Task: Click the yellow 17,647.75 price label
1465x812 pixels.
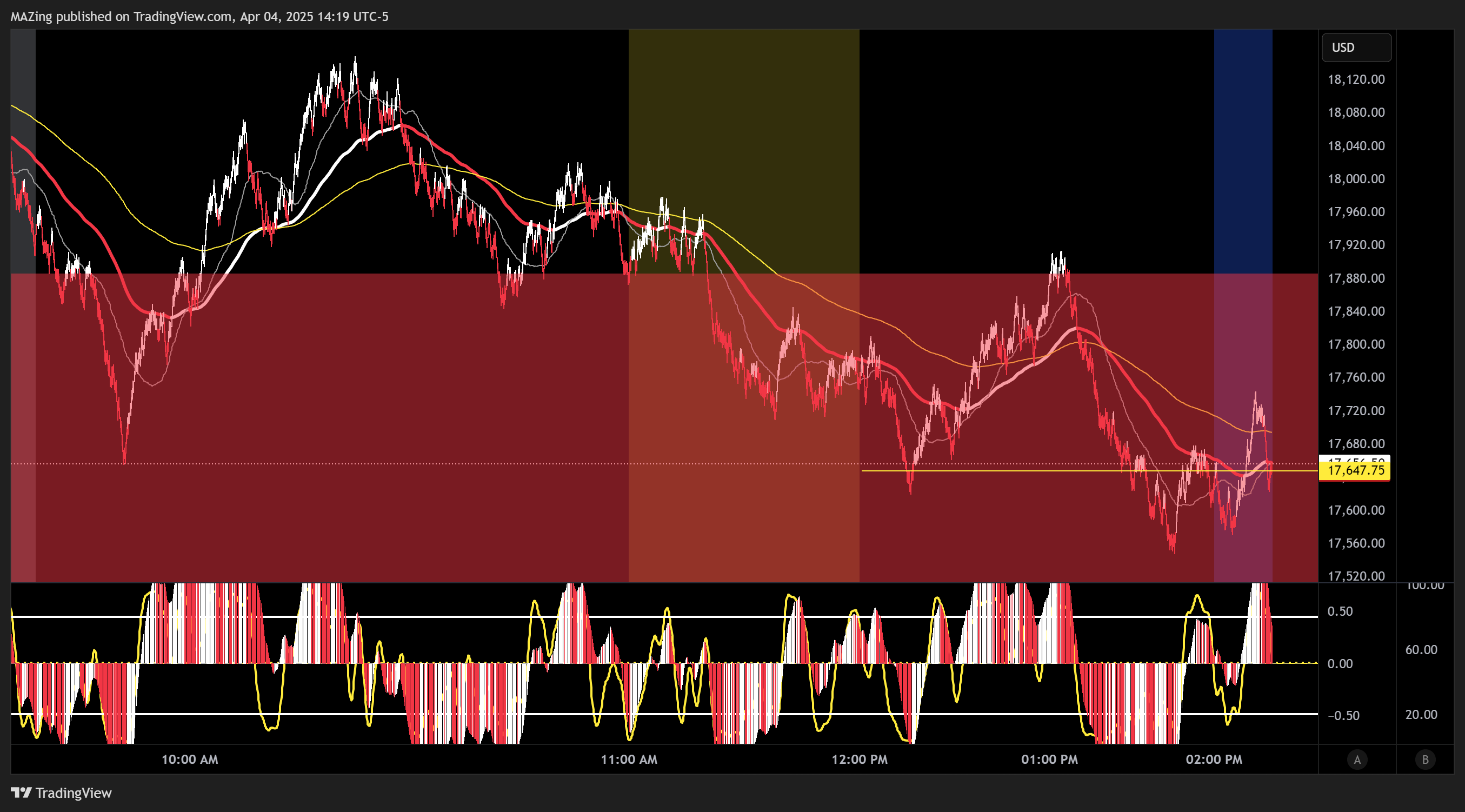Action: coord(1355,470)
